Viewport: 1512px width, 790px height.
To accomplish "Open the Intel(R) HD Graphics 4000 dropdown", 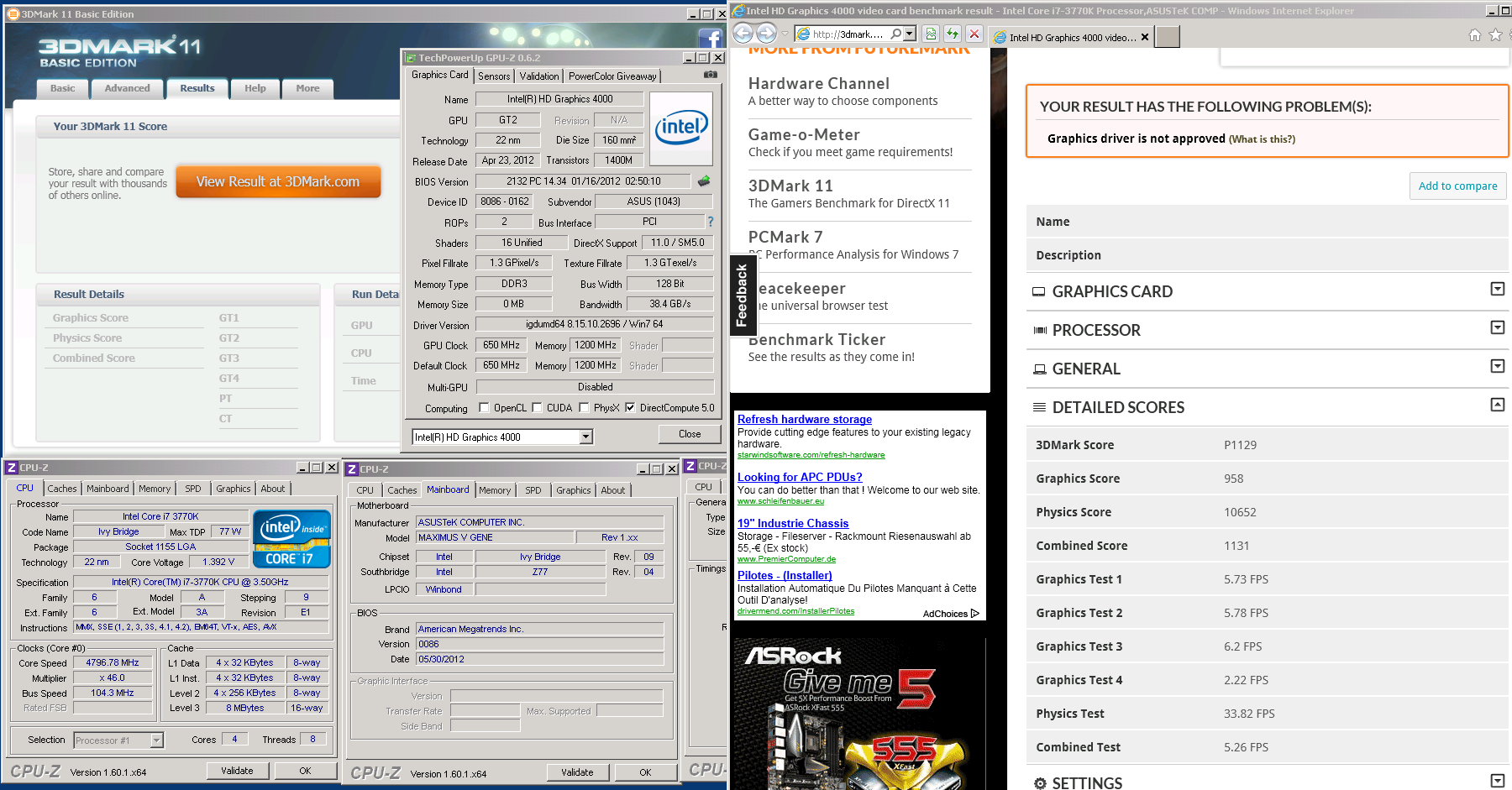I will 586,437.
